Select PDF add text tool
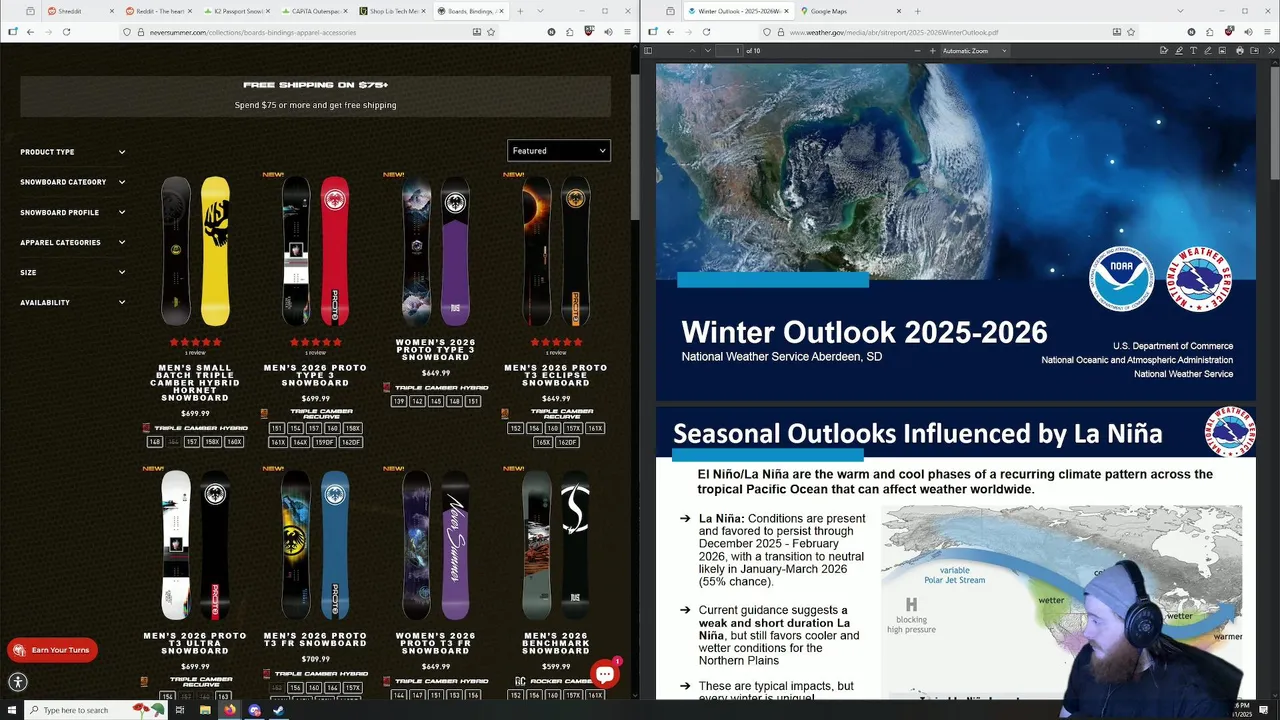This screenshot has height=720, width=1280. (x=1193, y=51)
